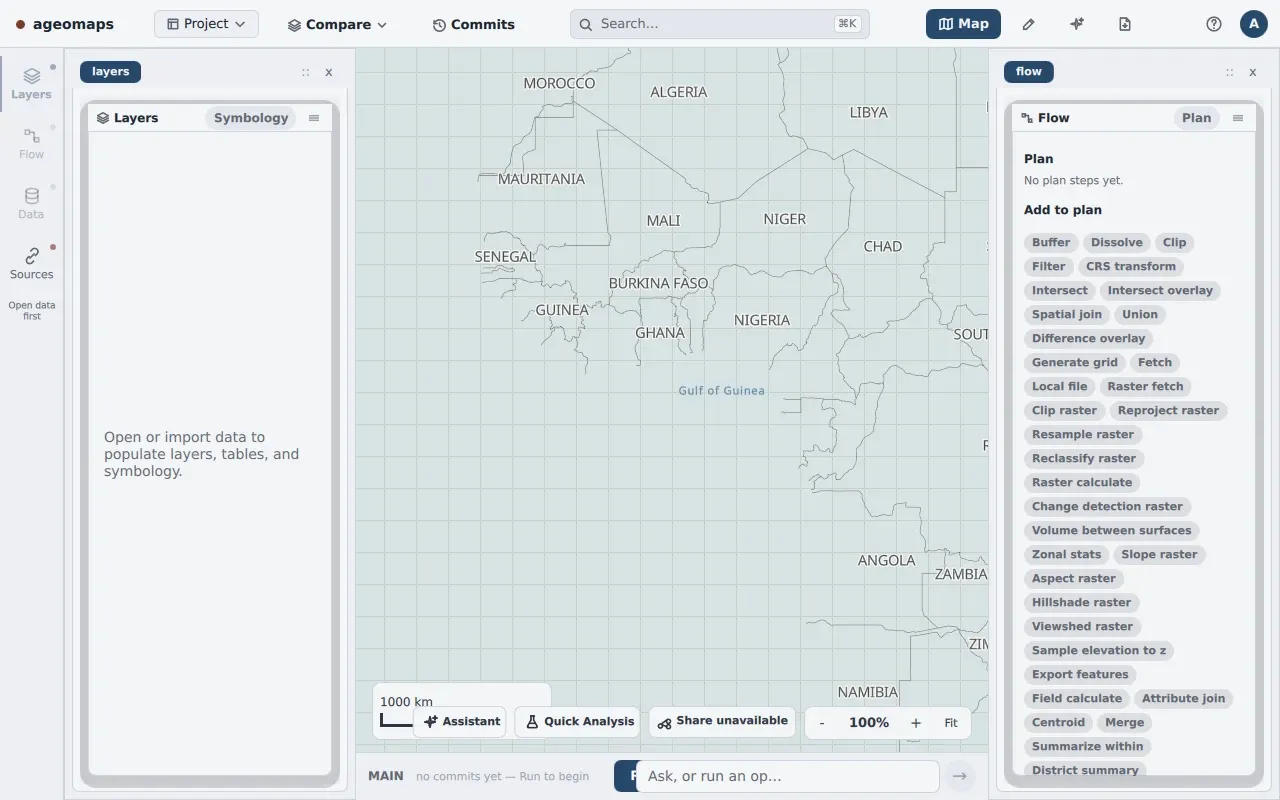The width and height of the screenshot is (1280, 800).
Task: Add Hillshade raster to plan
Action: coord(1082,603)
